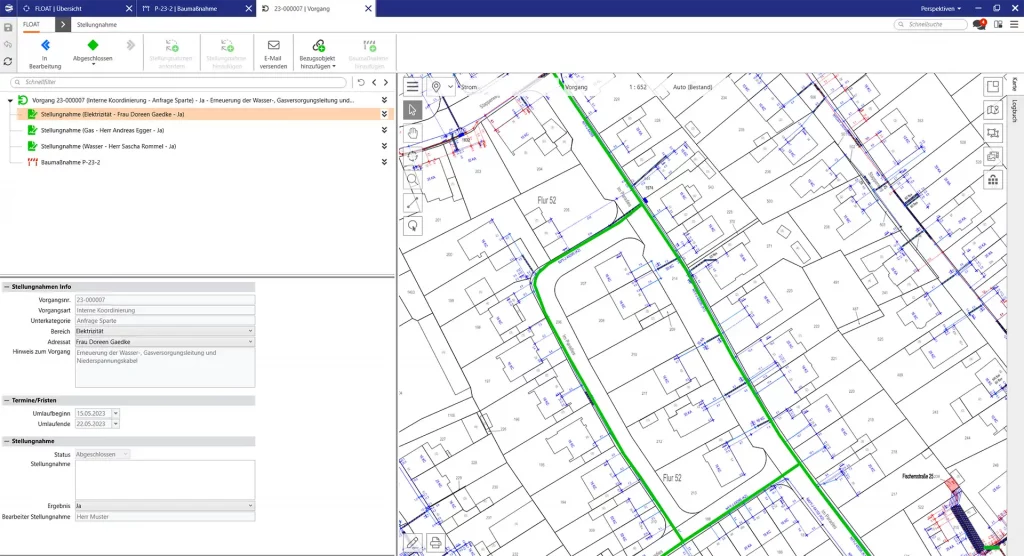Image resolution: width=1024 pixels, height=556 pixels.
Task: Open the Abgeschlossen status dropdown
Action: tap(93, 64)
